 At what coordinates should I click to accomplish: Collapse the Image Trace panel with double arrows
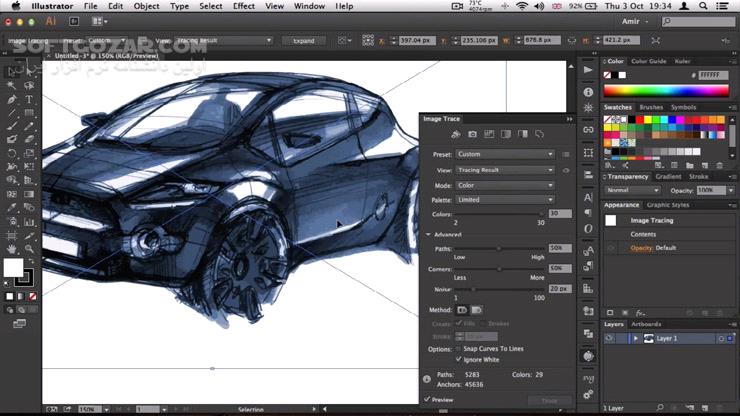569,119
